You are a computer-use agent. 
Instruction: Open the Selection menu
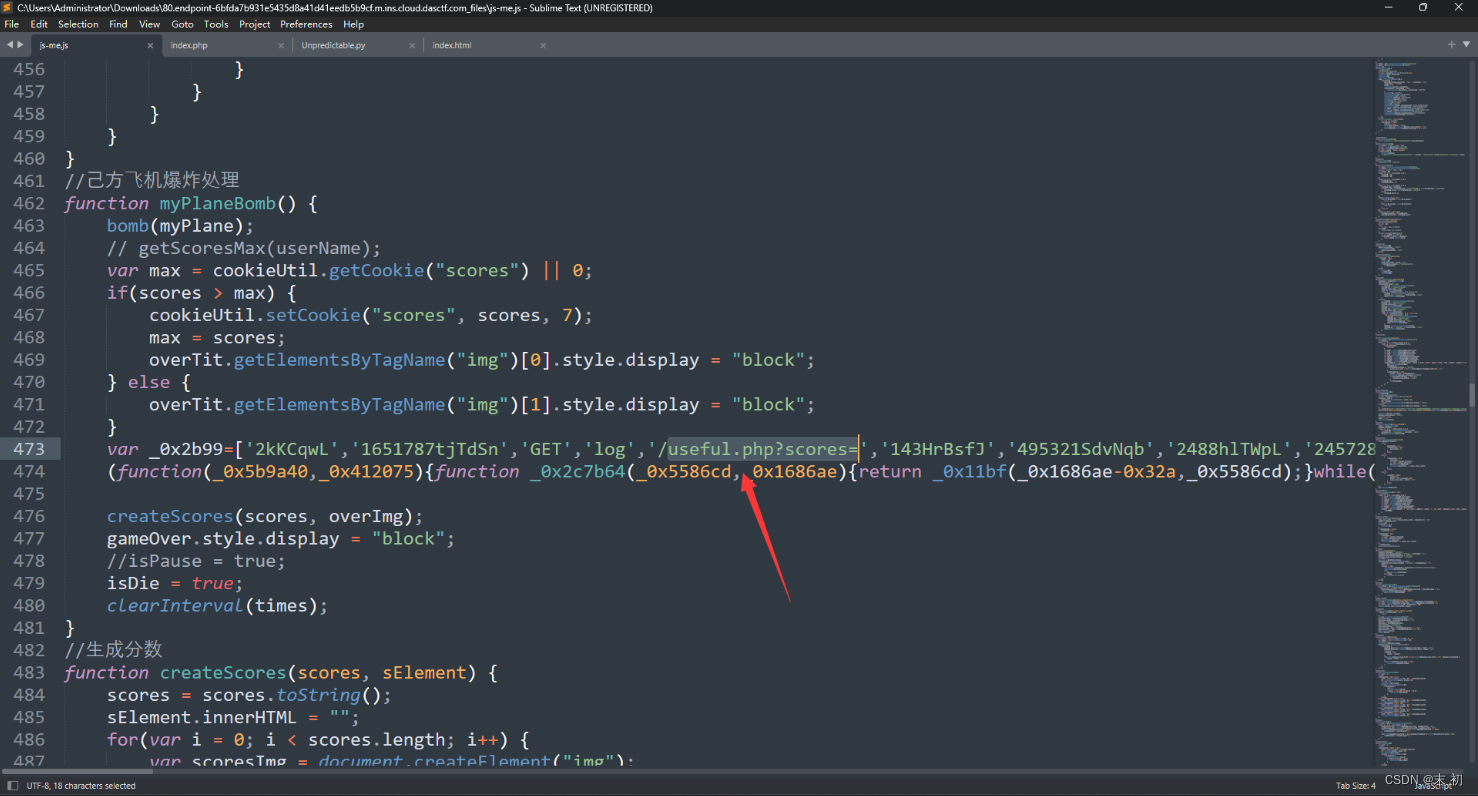(78, 24)
